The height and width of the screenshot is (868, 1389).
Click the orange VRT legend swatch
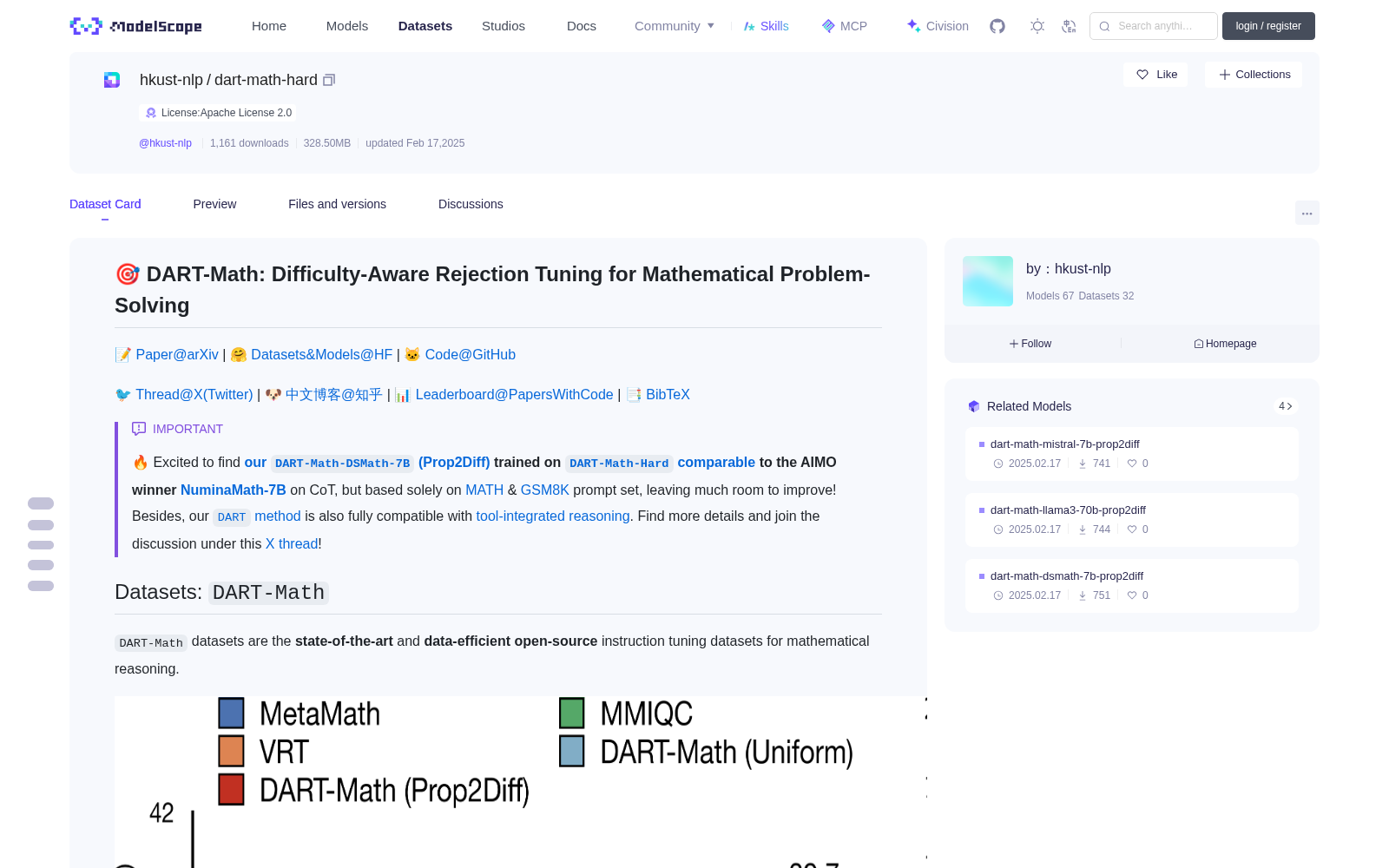[231, 751]
